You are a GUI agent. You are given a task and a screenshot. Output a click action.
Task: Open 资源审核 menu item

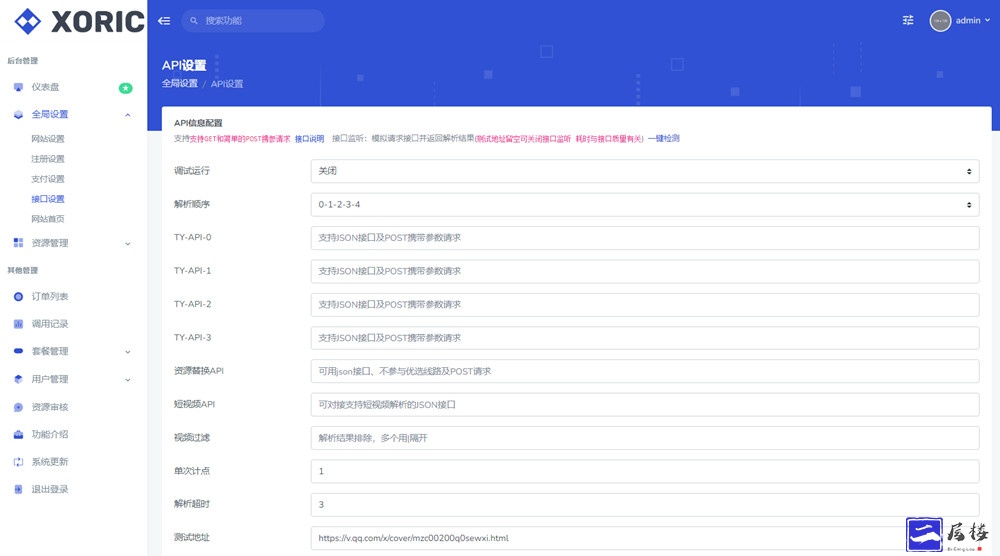[x=50, y=407]
